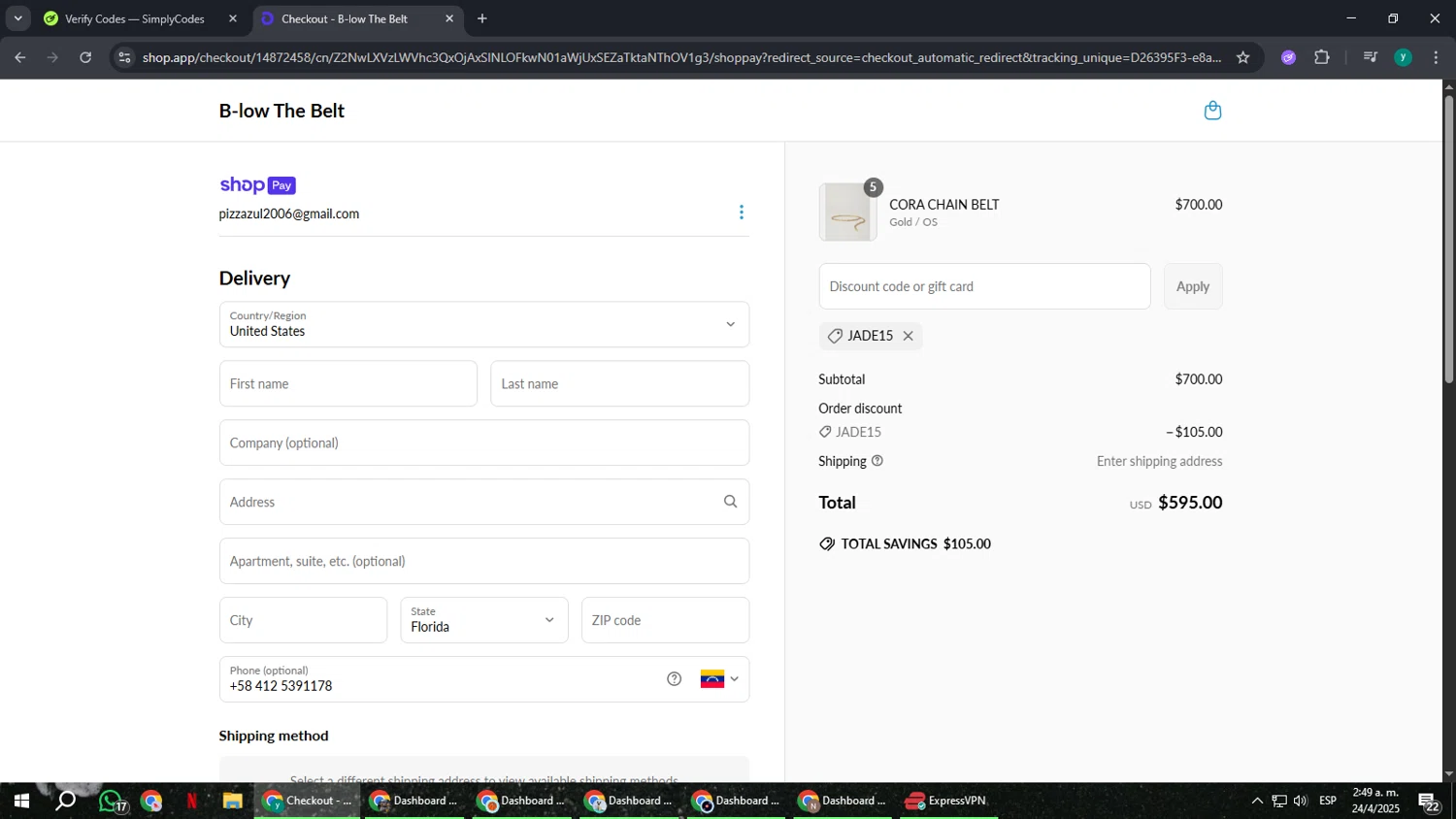This screenshot has width=1456, height=819.
Task: Open the phone country flag selector
Action: pos(719,679)
